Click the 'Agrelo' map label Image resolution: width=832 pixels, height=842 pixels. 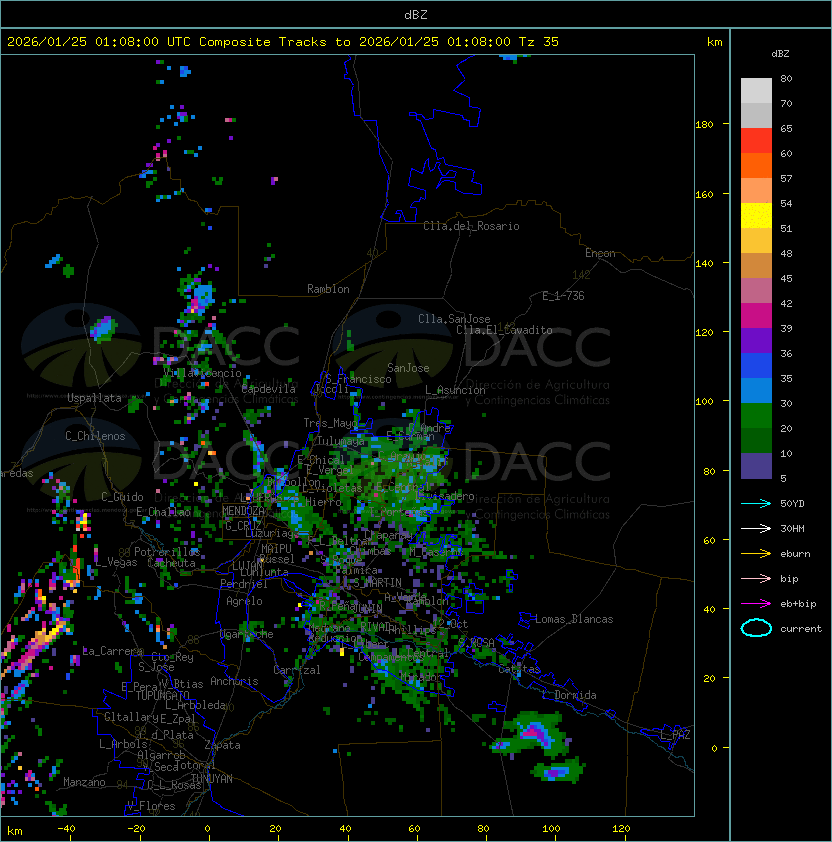pyautogui.click(x=244, y=601)
